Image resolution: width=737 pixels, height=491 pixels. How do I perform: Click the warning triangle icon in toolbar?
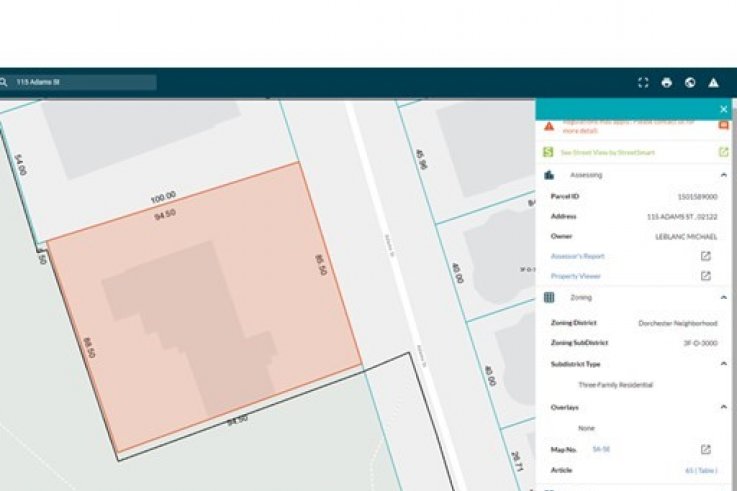pyautogui.click(x=714, y=83)
